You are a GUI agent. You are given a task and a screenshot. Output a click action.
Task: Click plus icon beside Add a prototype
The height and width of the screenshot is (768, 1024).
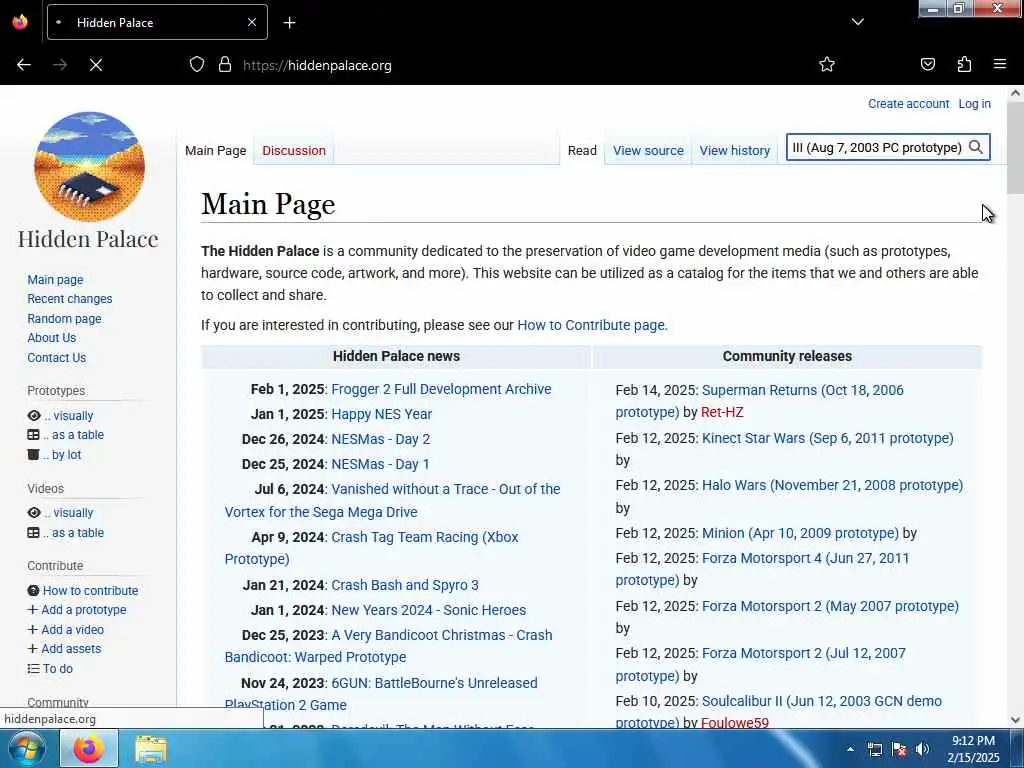tap(33, 610)
